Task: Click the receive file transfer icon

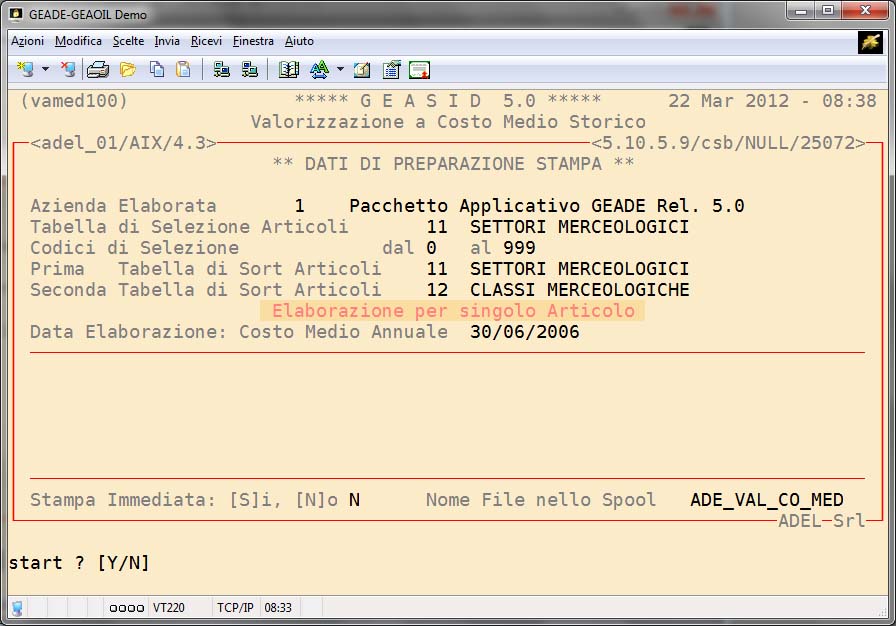Action: point(250,70)
